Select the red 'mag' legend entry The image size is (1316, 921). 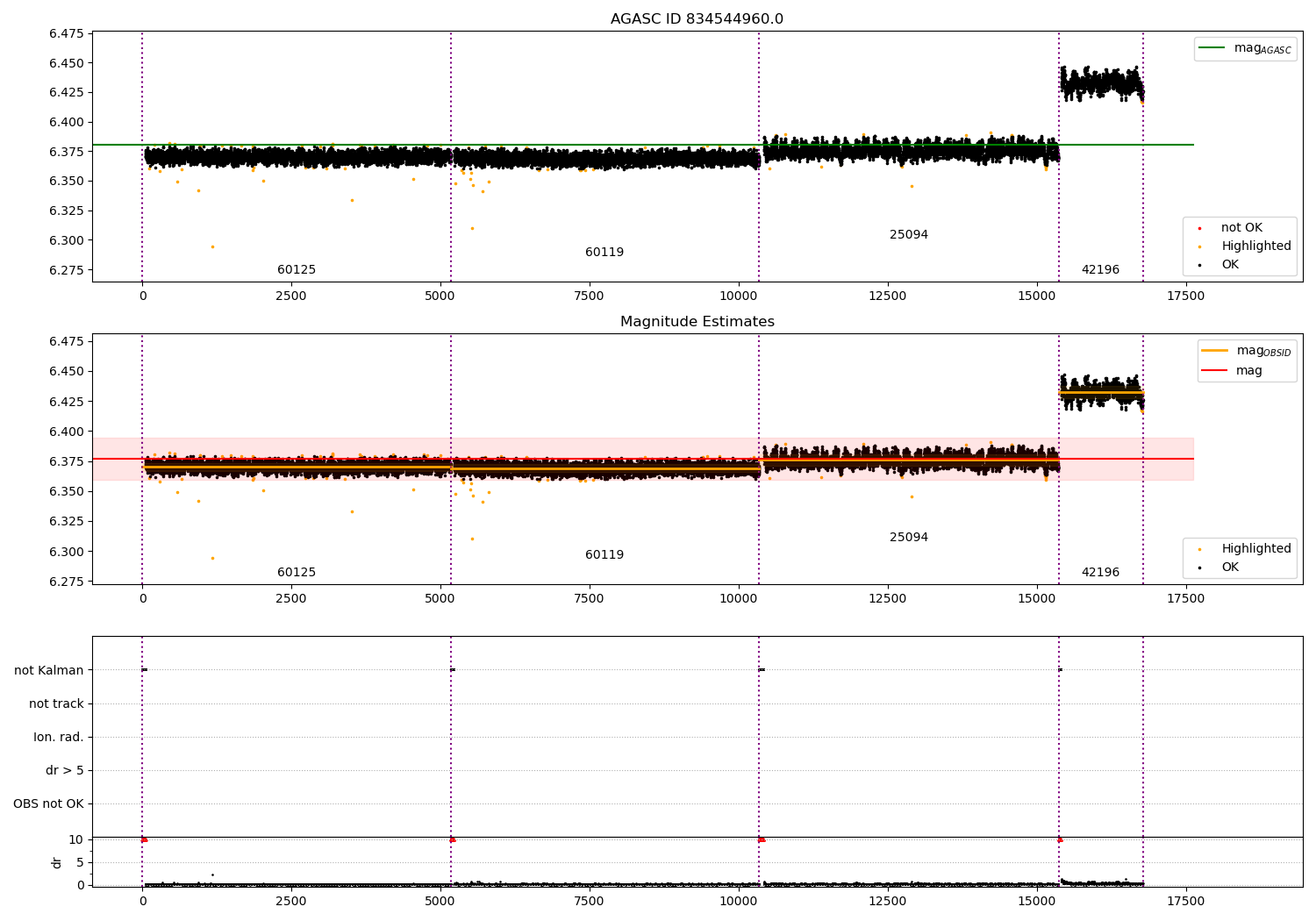tap(1232, 371)
